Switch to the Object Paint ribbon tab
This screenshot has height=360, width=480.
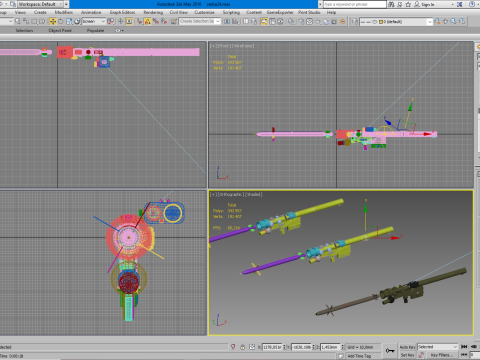click(x=60, y=30)
